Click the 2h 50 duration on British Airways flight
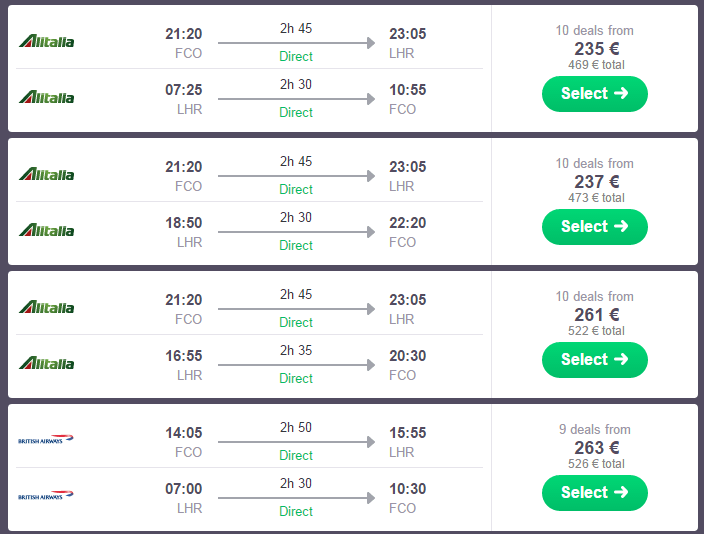 [296, 427]
